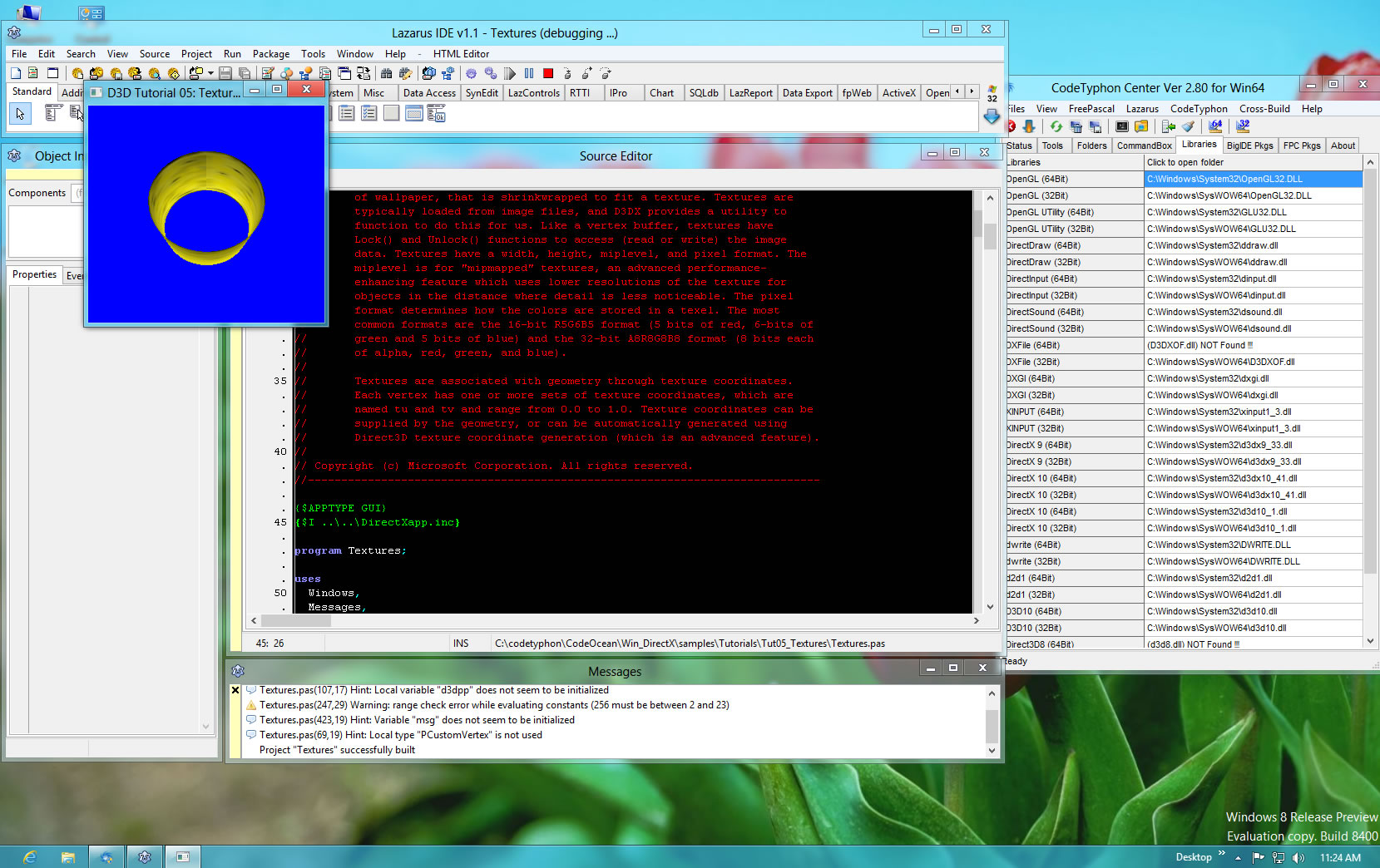Pause the debugged program with the pause icon
1380x868 pixels.
click(529, 73)
